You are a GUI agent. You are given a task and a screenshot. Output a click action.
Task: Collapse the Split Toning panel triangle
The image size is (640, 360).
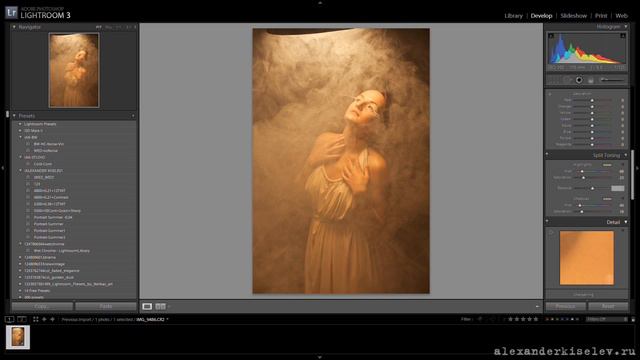(x=626, y=155)
